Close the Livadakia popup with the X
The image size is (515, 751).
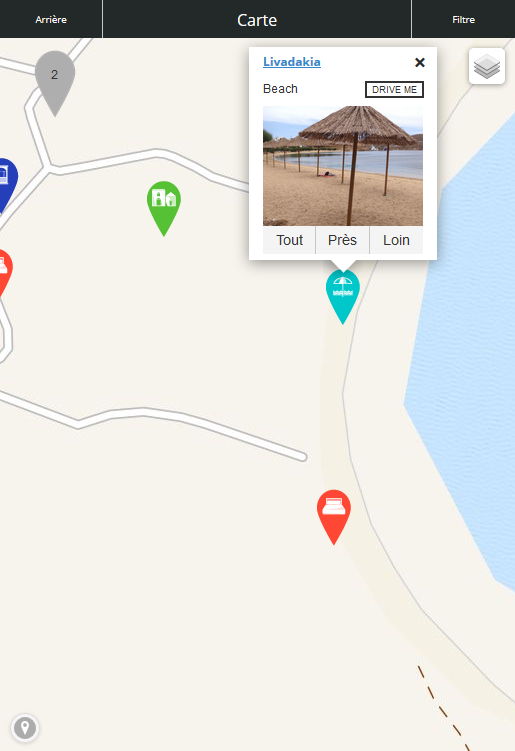pos(420,62)
